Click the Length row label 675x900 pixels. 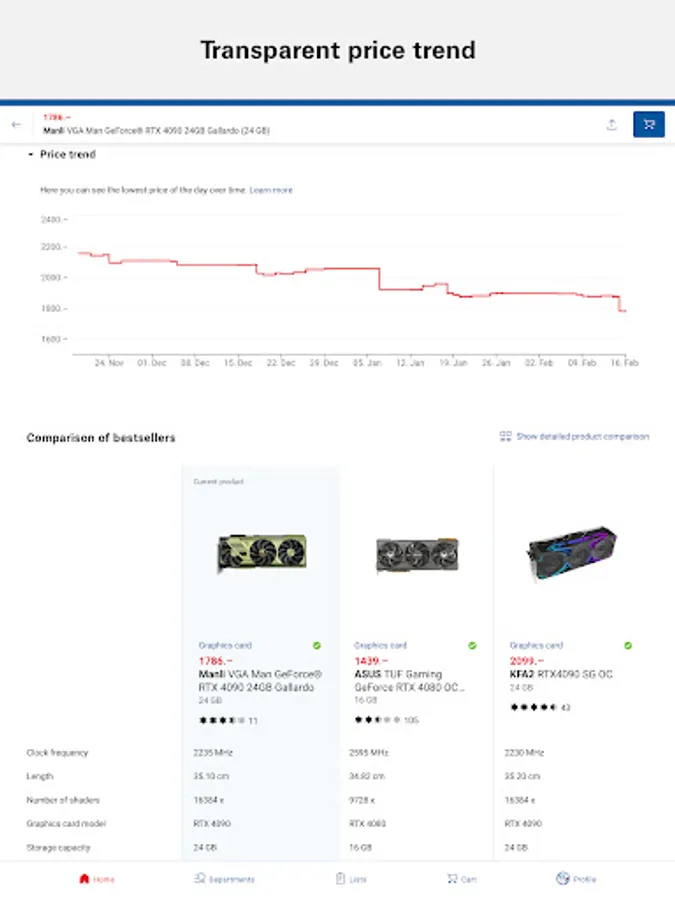[x=40, y=776]
